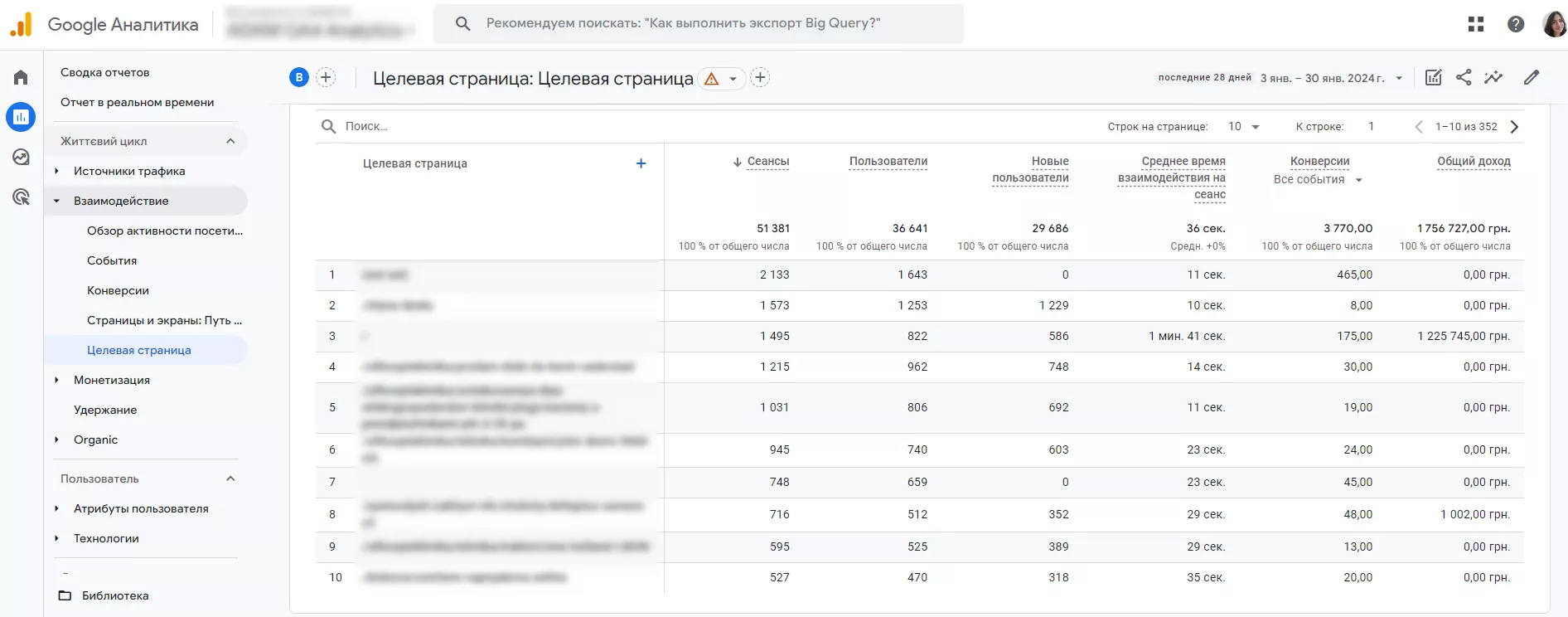Click the search magnifier icon in top bar
1568x617 pixels.
[x=463, y=23]
